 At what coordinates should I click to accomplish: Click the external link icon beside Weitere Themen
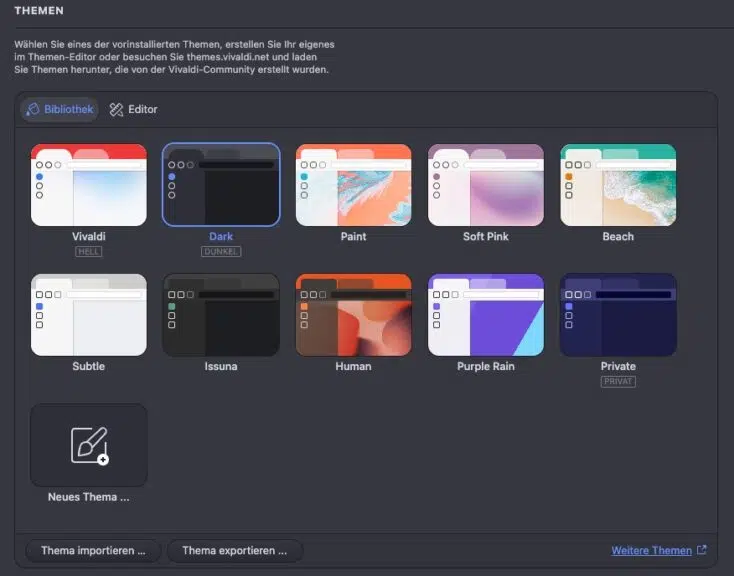[701, 550]
